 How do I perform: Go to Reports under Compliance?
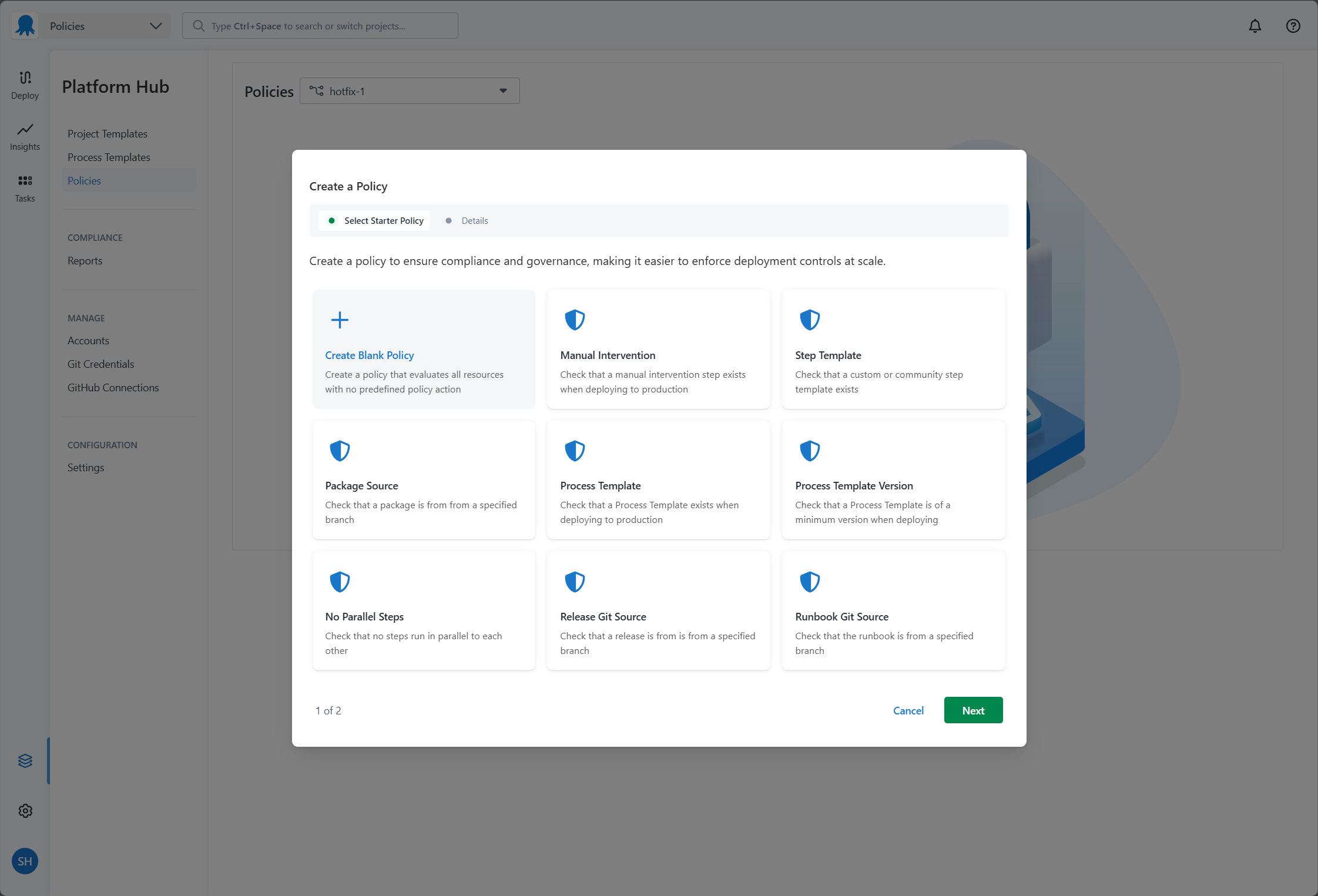85,260
